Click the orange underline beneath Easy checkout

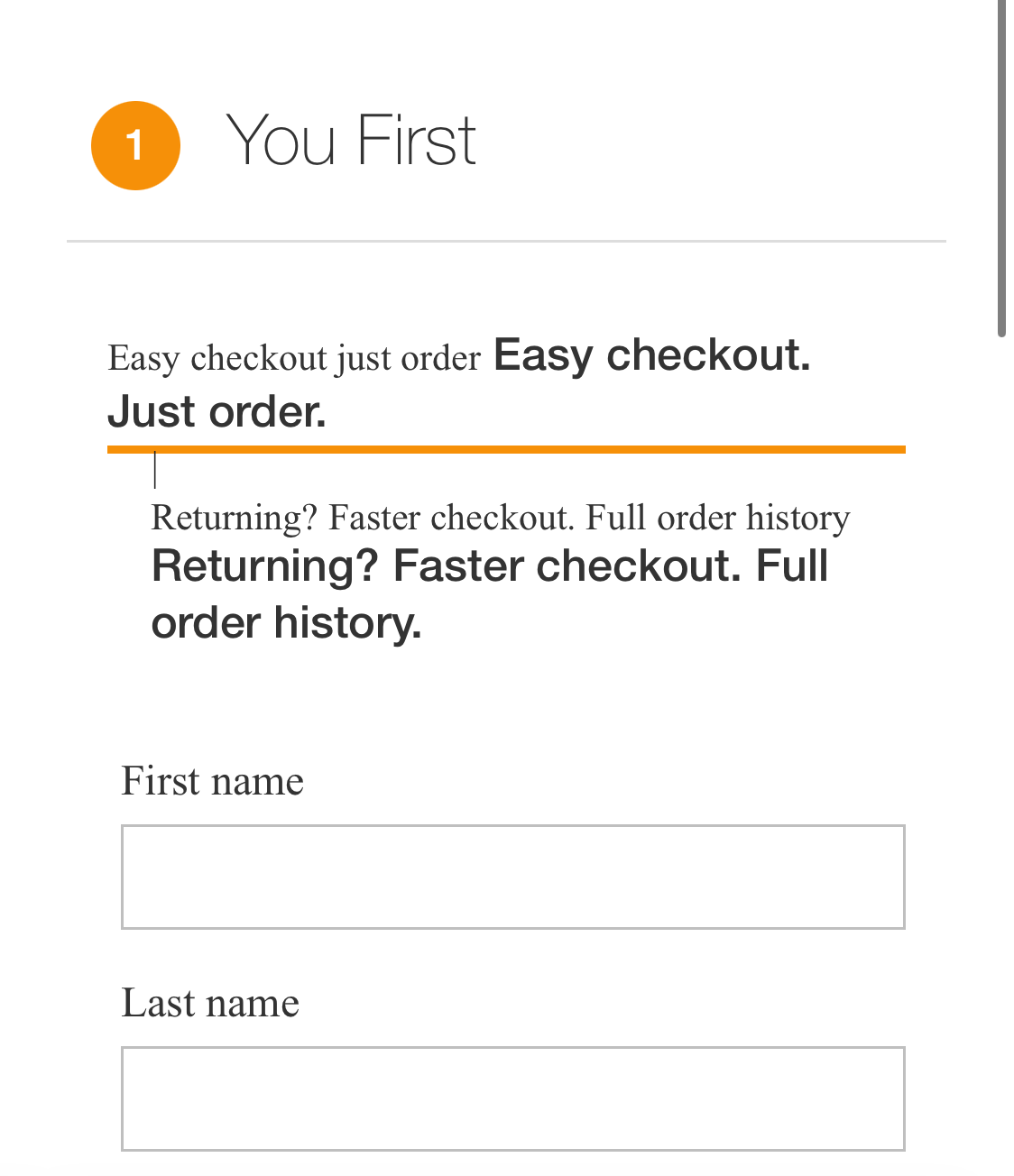coord(505,449)
